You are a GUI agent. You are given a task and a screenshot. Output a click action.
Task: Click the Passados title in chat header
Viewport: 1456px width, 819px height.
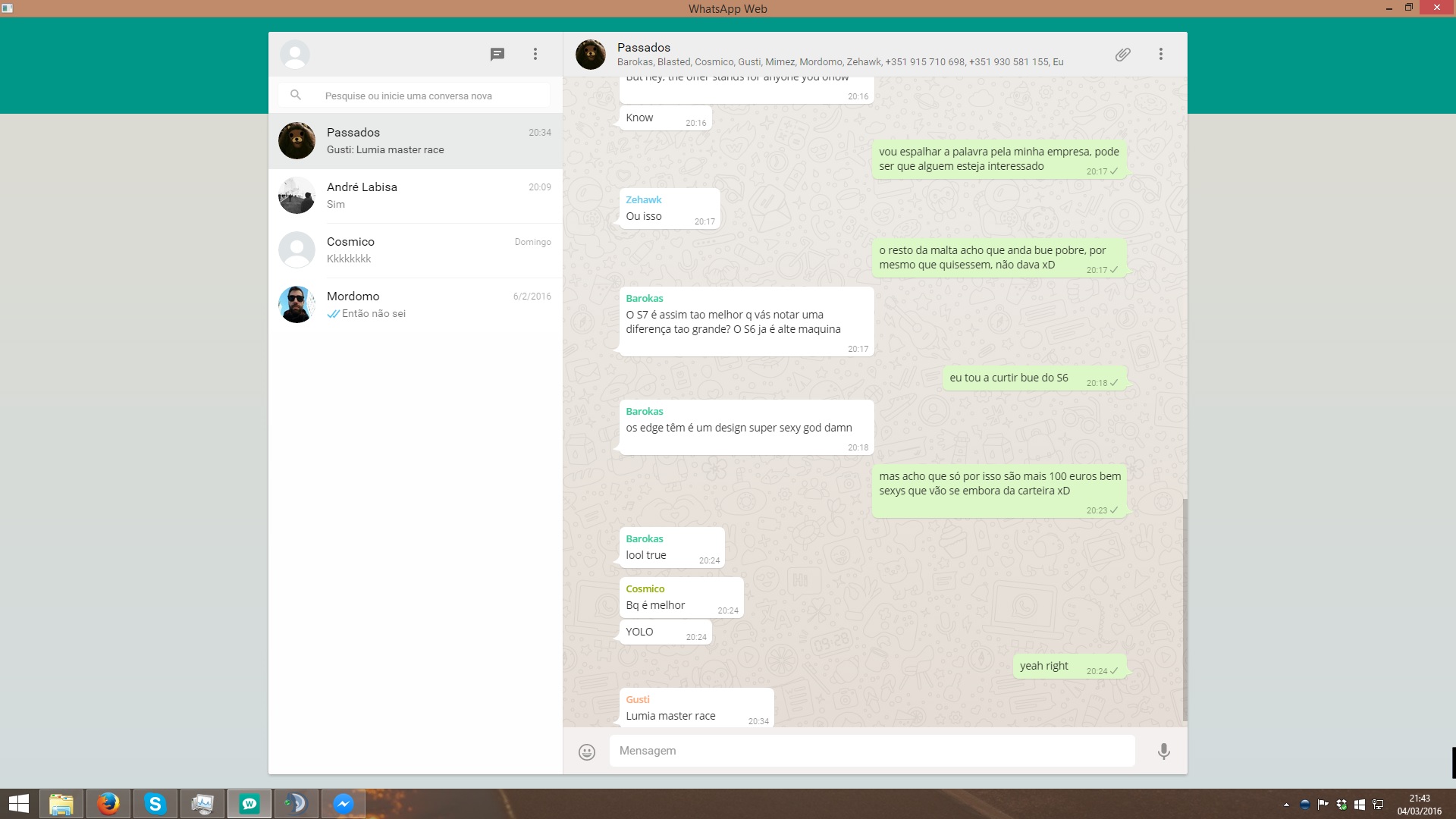(644, 48)
